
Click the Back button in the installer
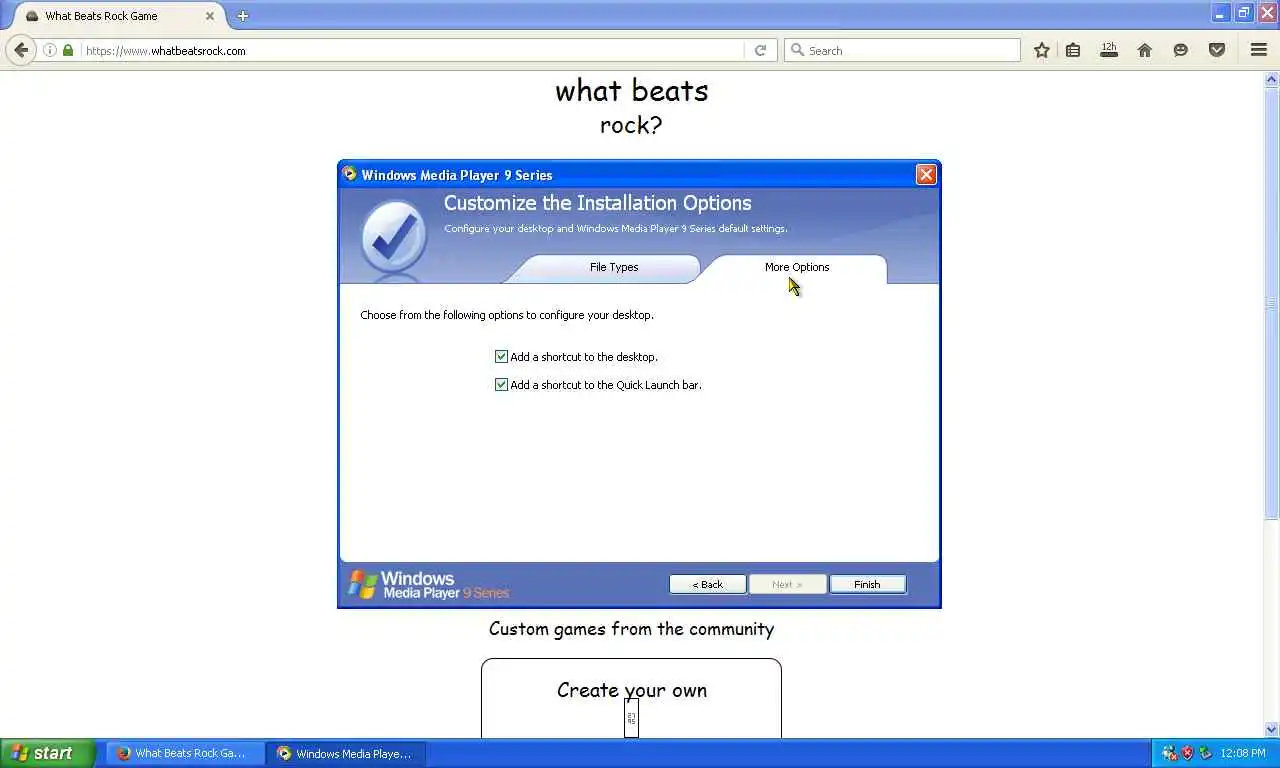[x=708, y=584]
